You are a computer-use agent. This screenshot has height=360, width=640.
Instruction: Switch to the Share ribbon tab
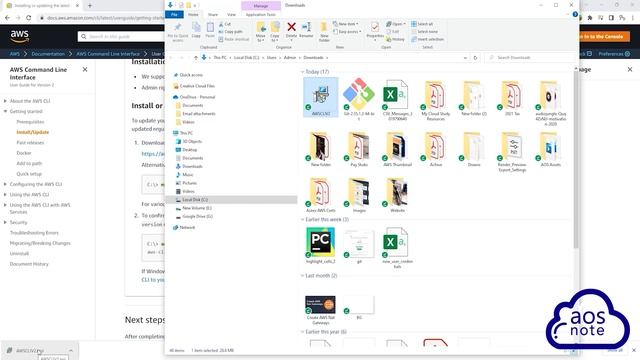tap(213, 14)
